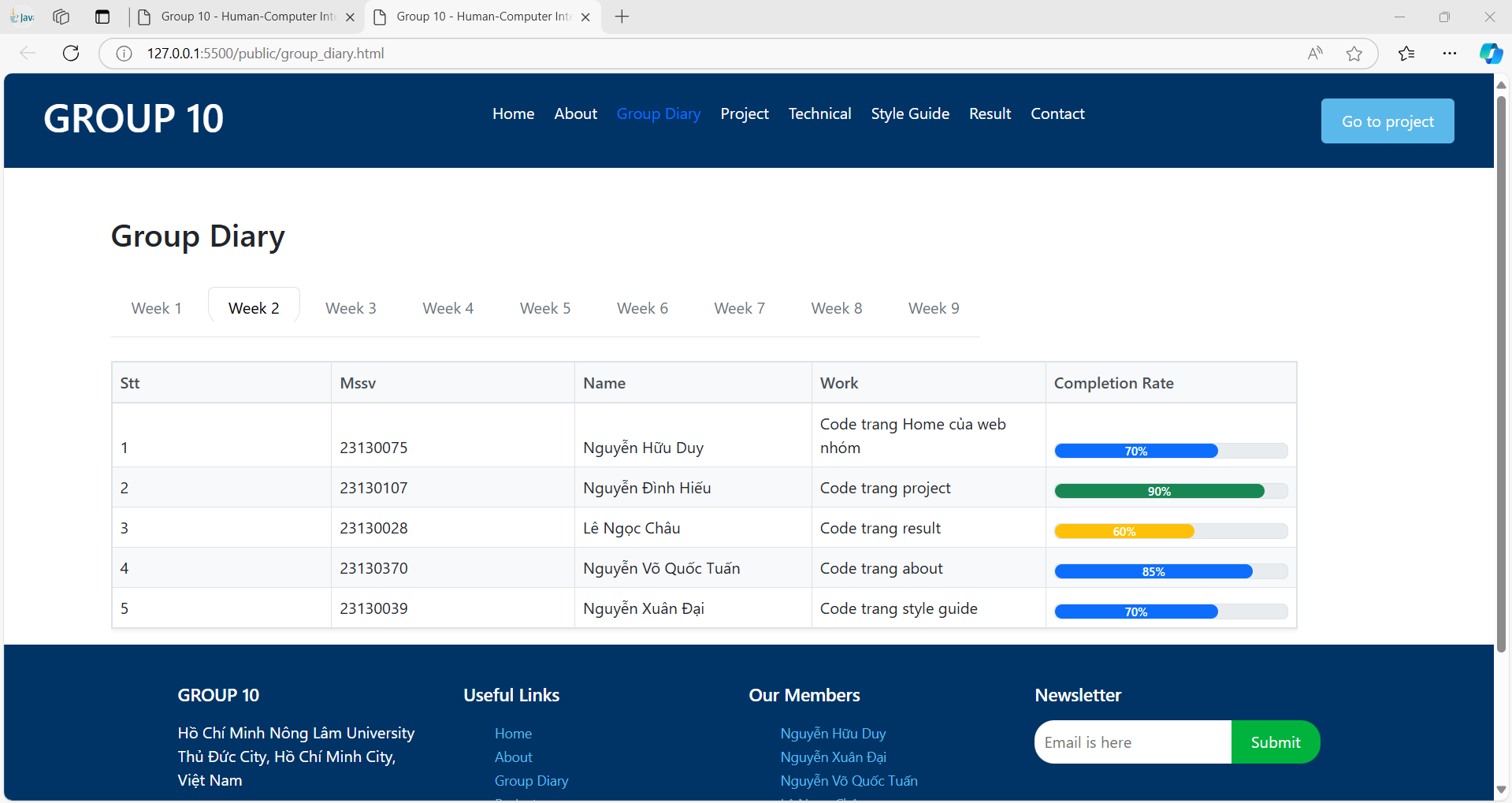1512x803 pixels.
Task: Click the Group Diary page heading
Action: coord(198,236)
